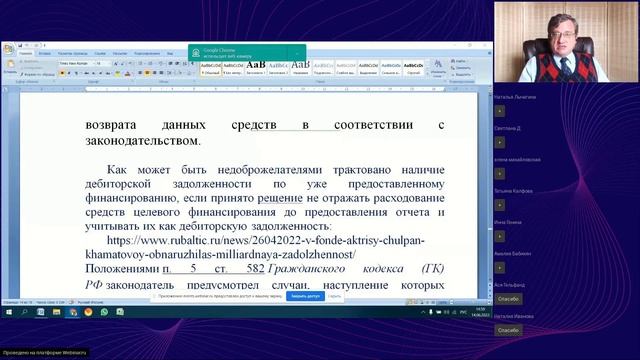Viewport: 640px width, 360px height.
Task: Open taskbar search magnifier
Action: (x=24, y=312)
